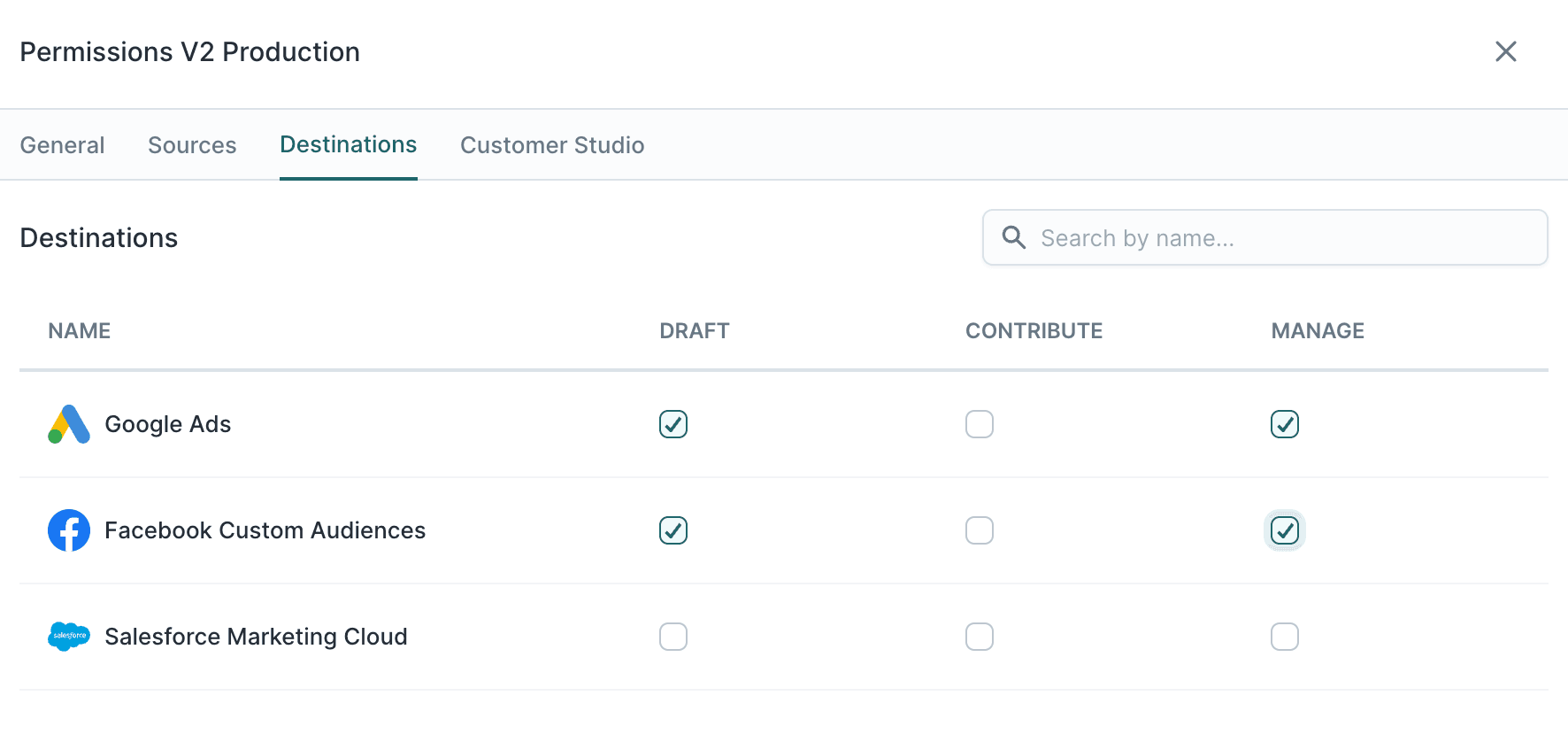Open the Sources tab
Viewport: 1568px width, 742px height.
tap(192, 145)
